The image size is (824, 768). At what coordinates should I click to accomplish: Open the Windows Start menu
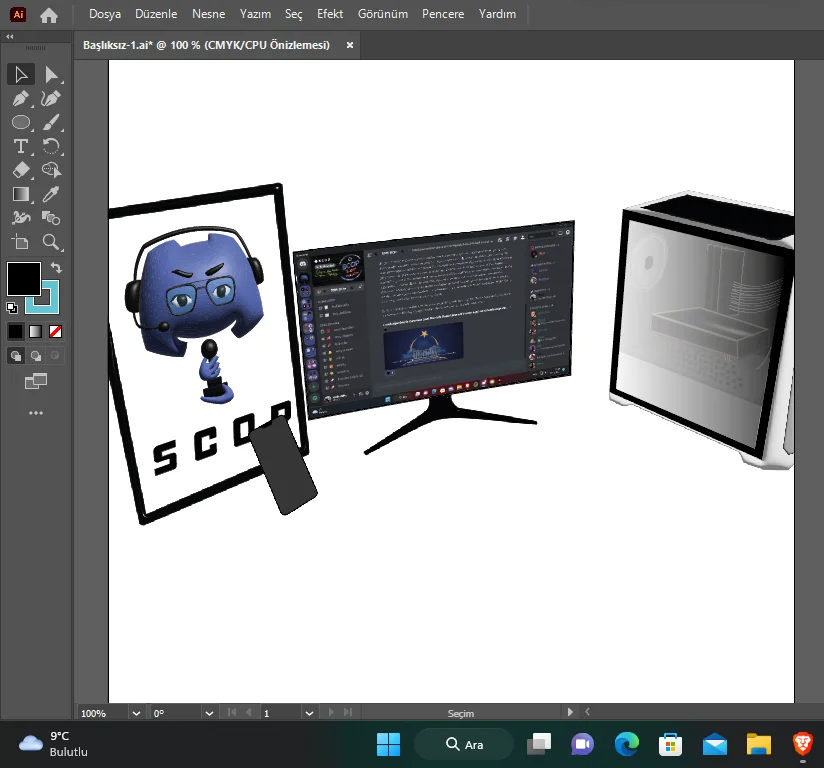click(x=388, y=744)
